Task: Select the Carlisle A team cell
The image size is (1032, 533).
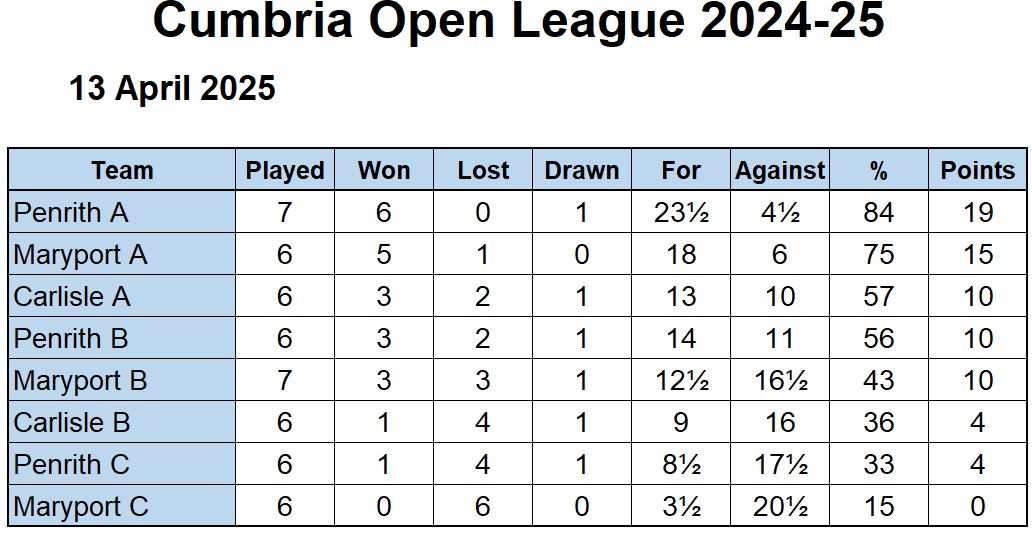Action: [x=122, y=296]
